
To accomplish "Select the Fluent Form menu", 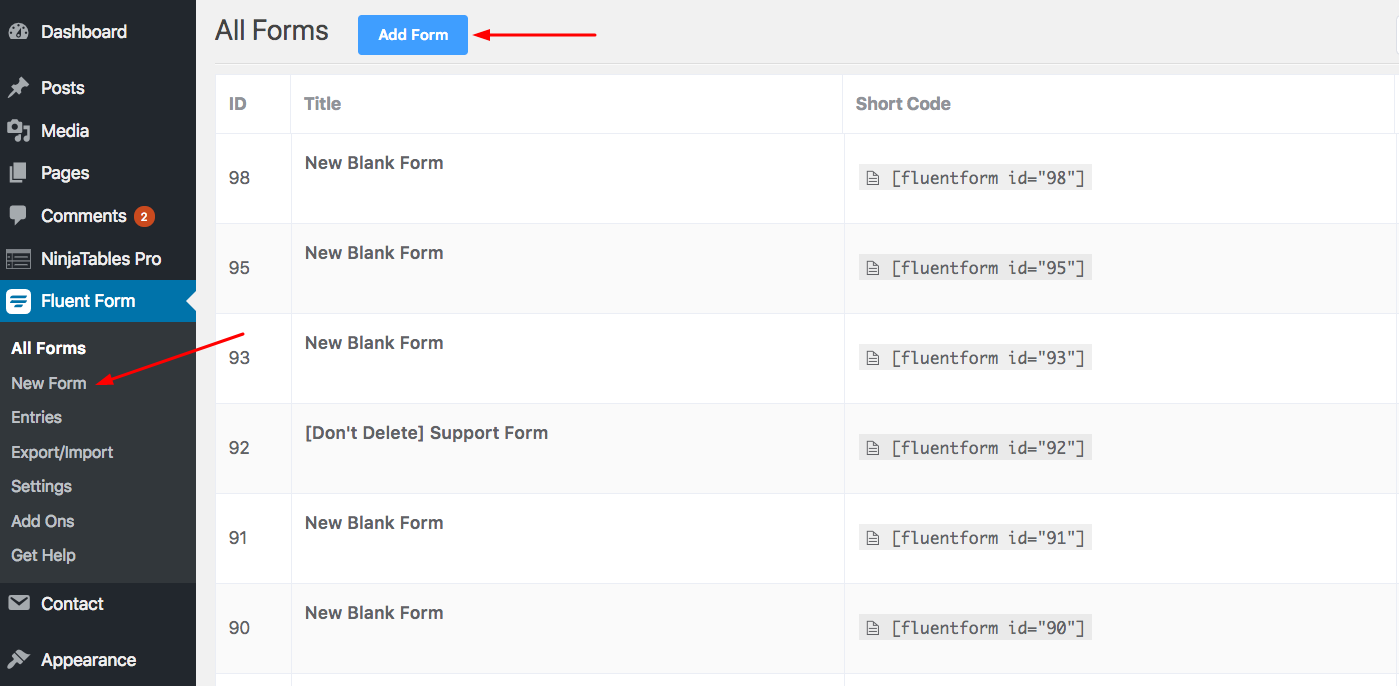I will pos(88,301).
